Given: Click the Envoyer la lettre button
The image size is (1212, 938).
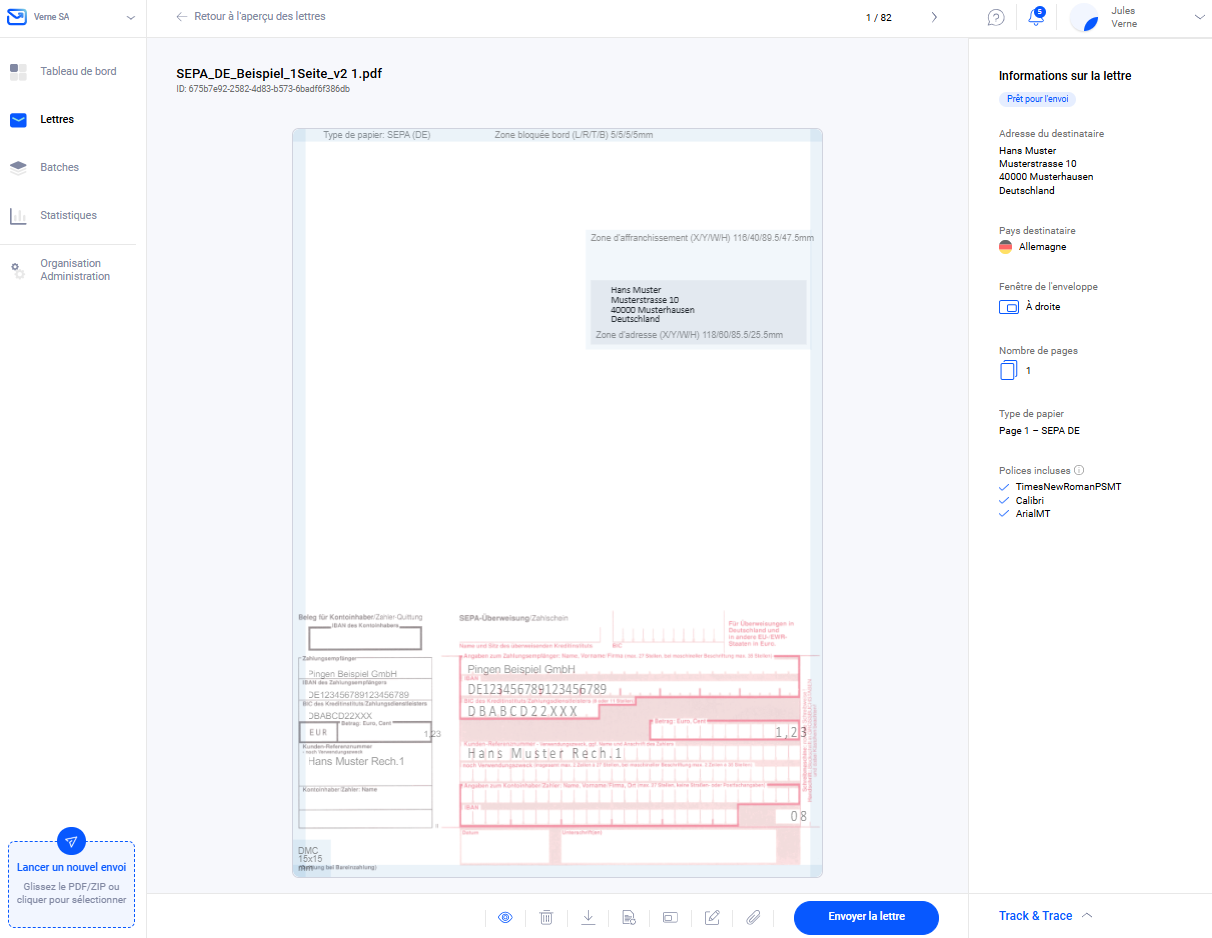Looking at the screenshot, I should [x=866, y=917].
